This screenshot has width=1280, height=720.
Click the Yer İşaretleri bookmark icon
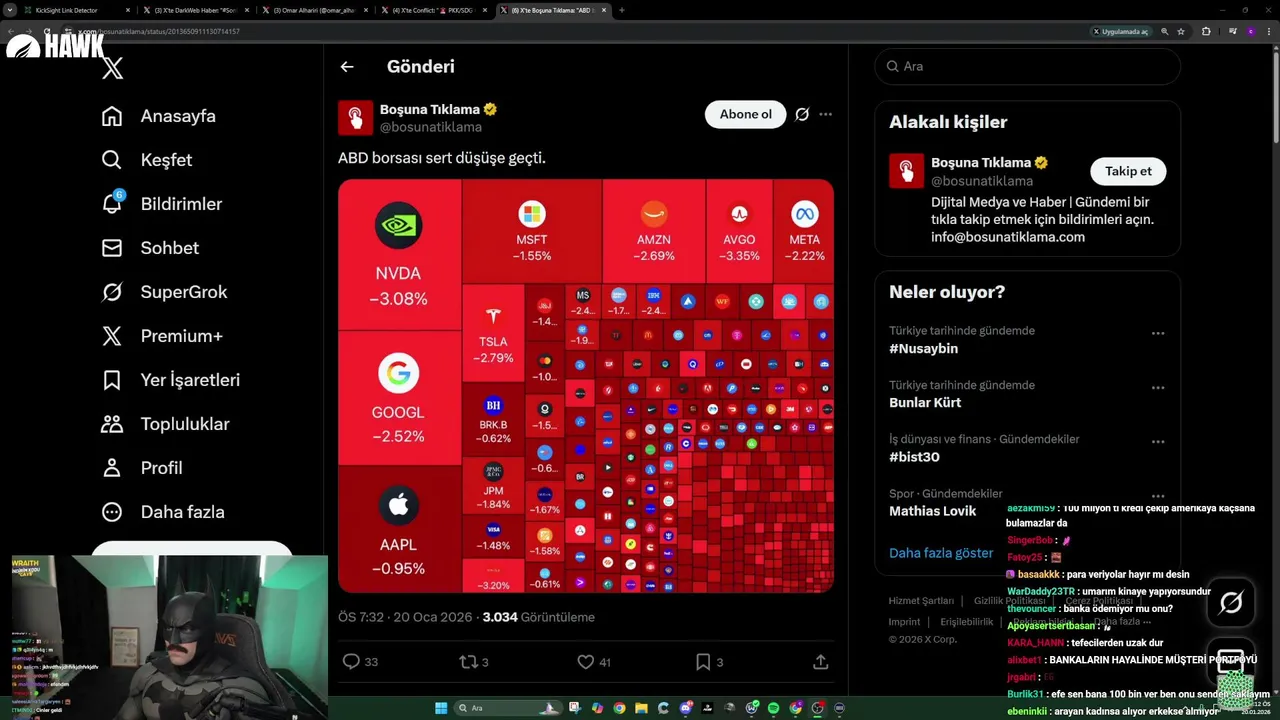pyautogui.click(x=112, y=380)
